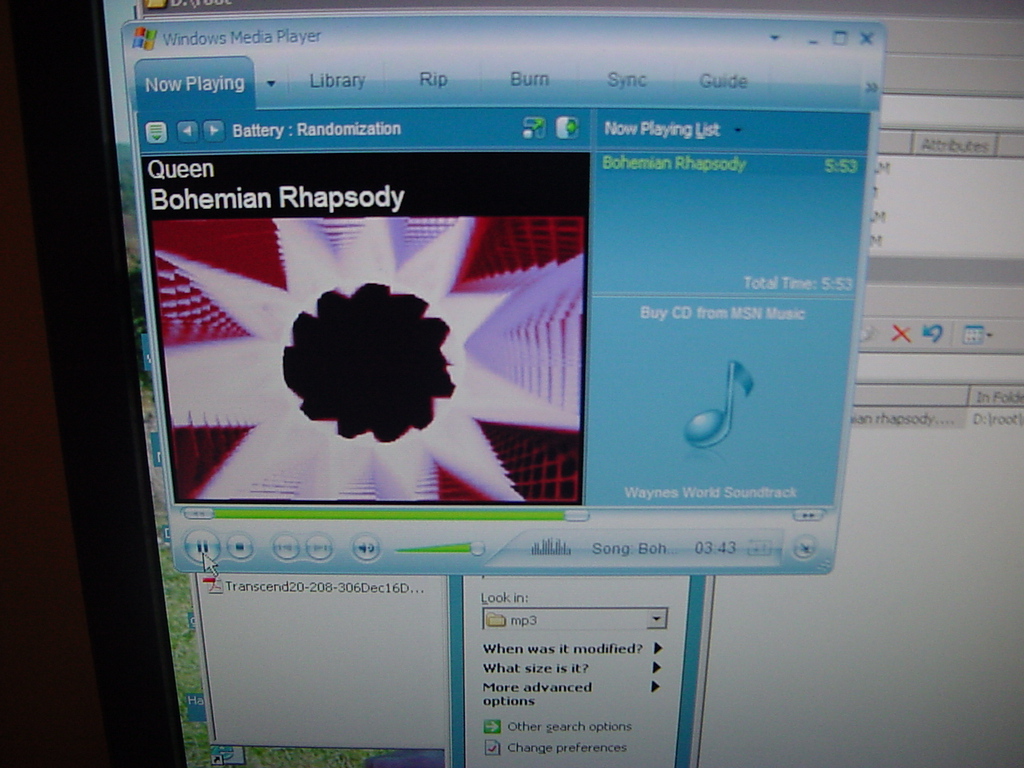This screenshot has height=768, width=1024.
Task: Click the toolbar icon right of Battery : Randomization
Action: [534, 128]
